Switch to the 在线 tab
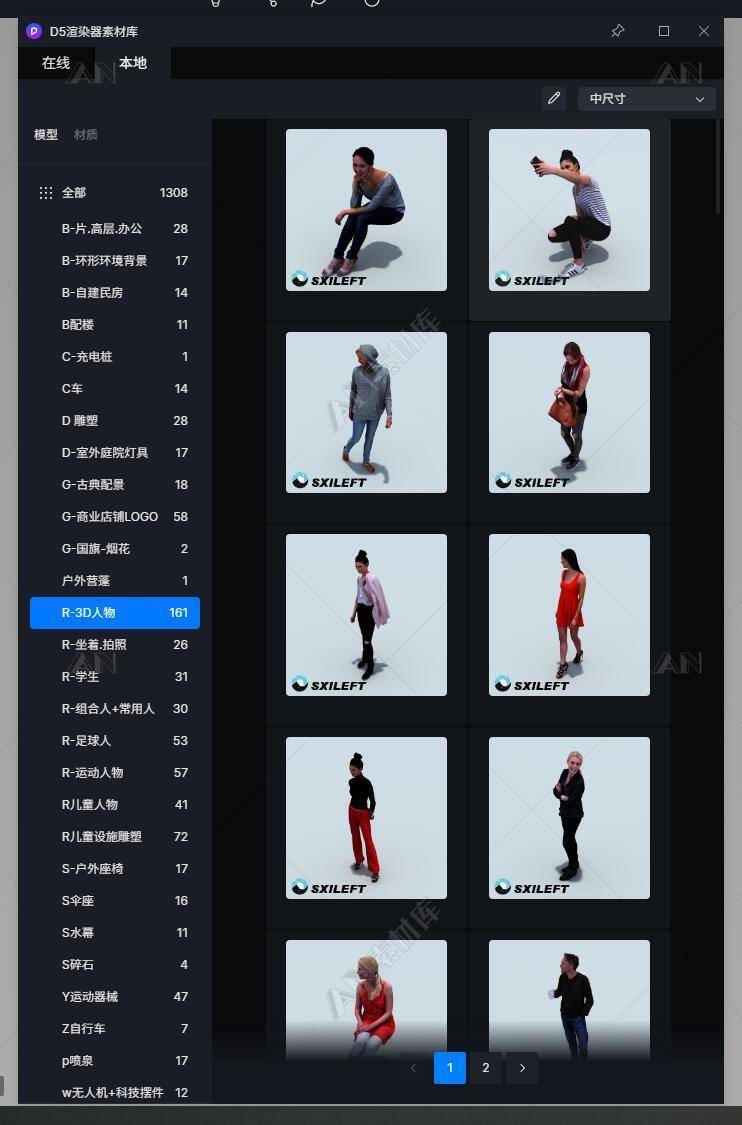 click(x=56, y=63)
